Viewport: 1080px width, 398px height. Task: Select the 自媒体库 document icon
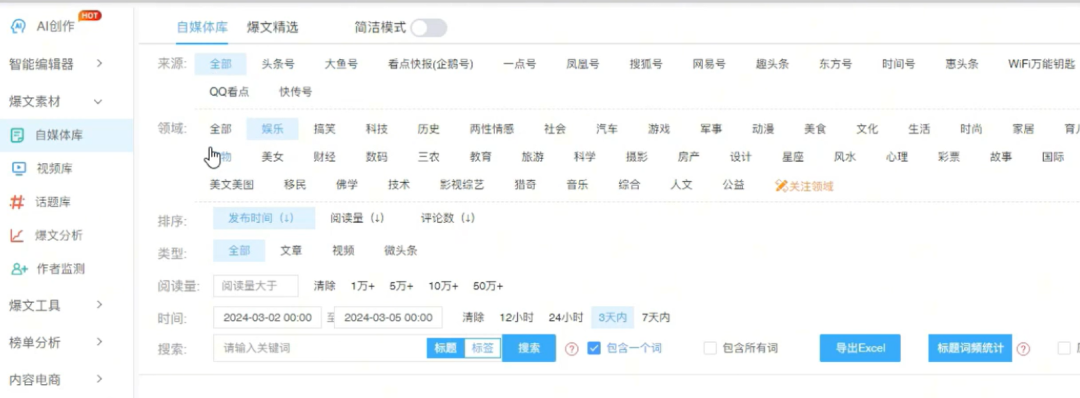(x=18, y=135)
